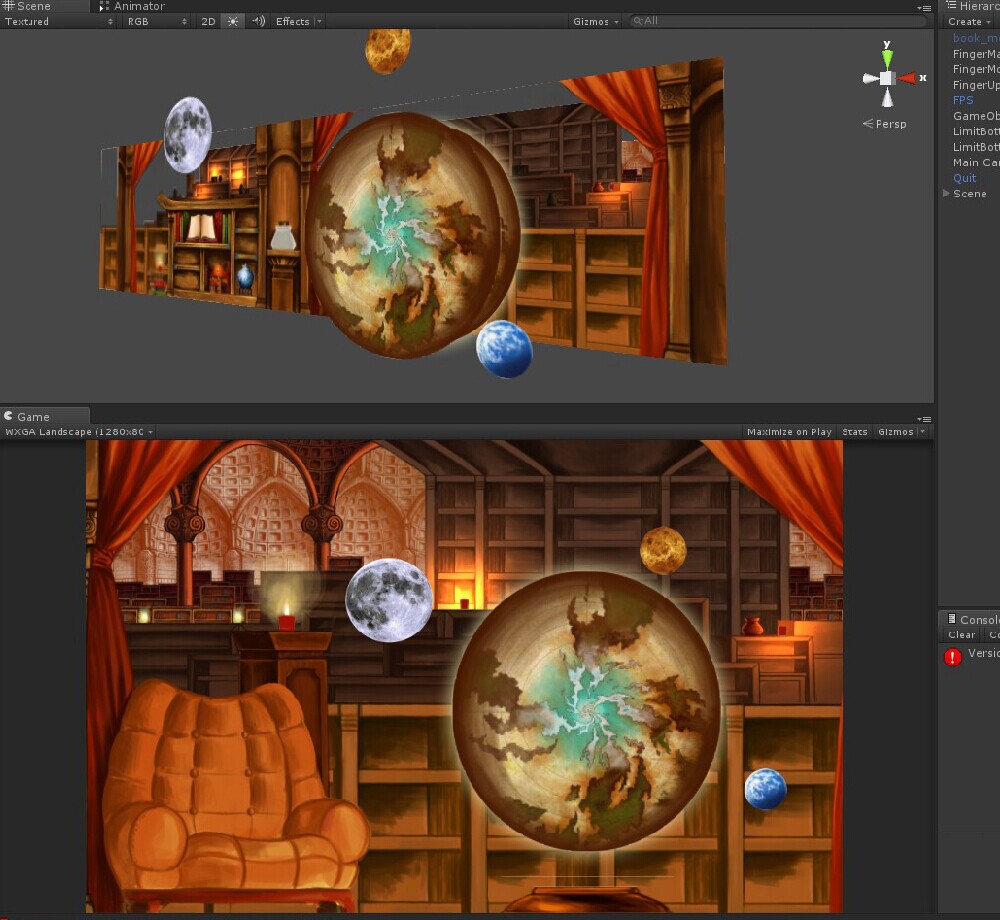
Task: Click the moon in the Game view
Action: point(388,600)
